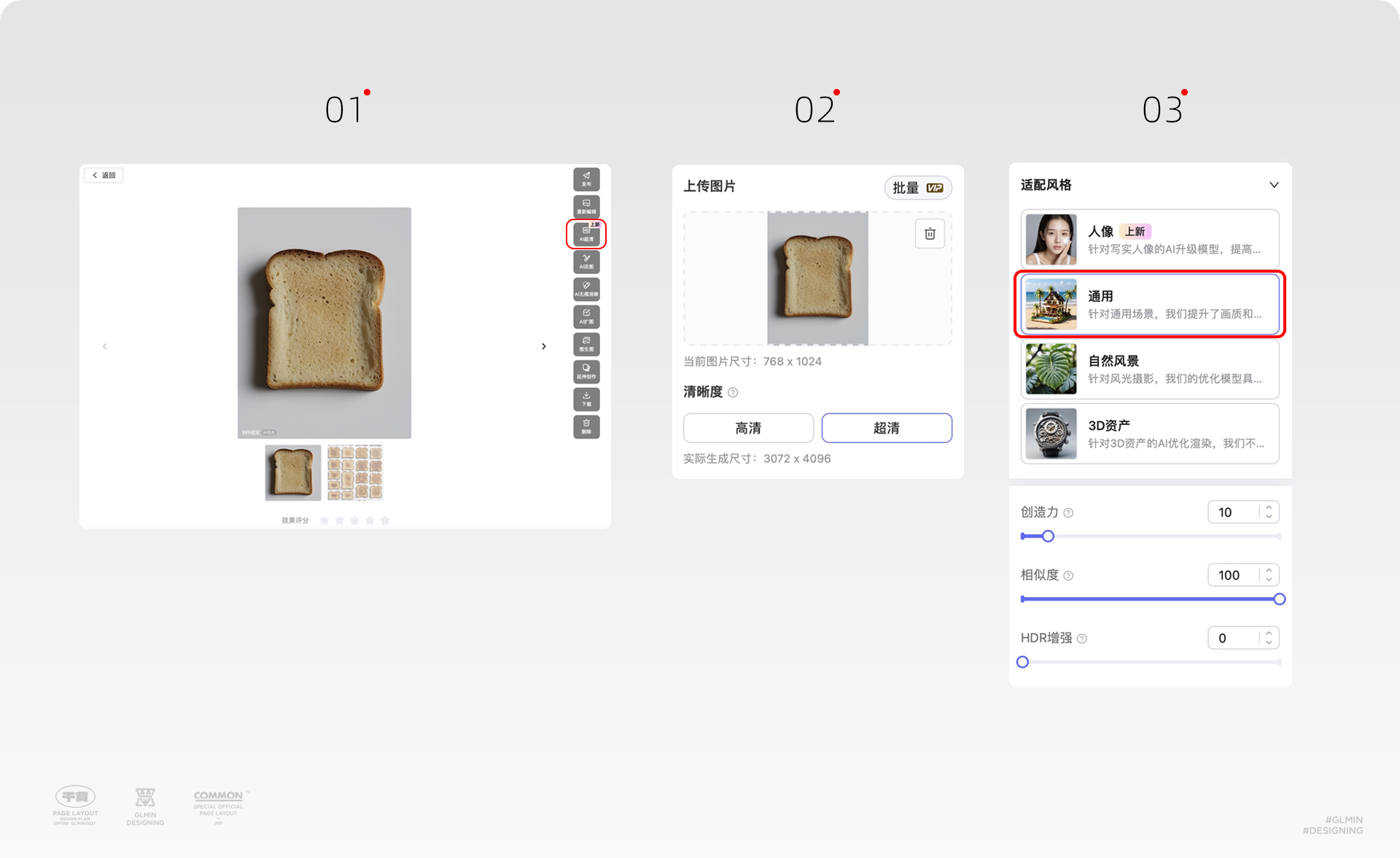Viewport: 1400px width, 858px height.
Task: Collapse the 适配风格 section
Action: (x=1274, y=185)
